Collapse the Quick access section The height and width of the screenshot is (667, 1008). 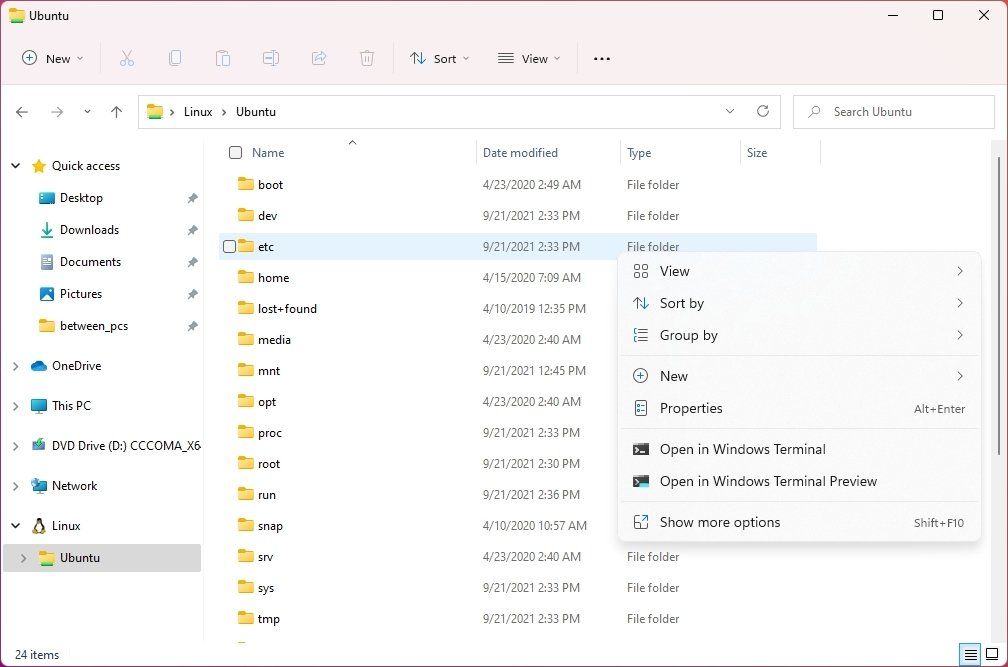tap(15, 165)
